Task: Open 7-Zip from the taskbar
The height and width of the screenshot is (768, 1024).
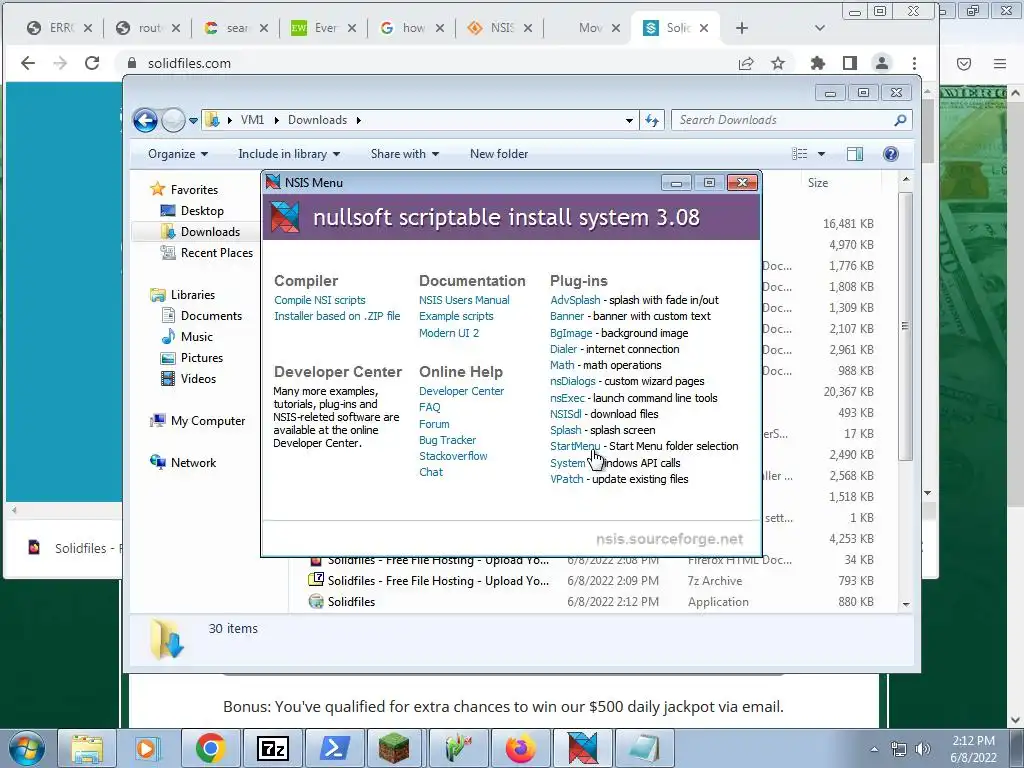Action: coord(273,748)
